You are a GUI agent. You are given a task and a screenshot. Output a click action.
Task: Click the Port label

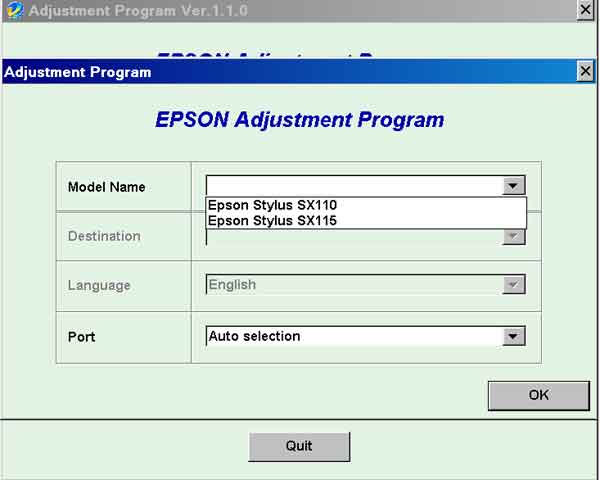[x=82, y=337]
